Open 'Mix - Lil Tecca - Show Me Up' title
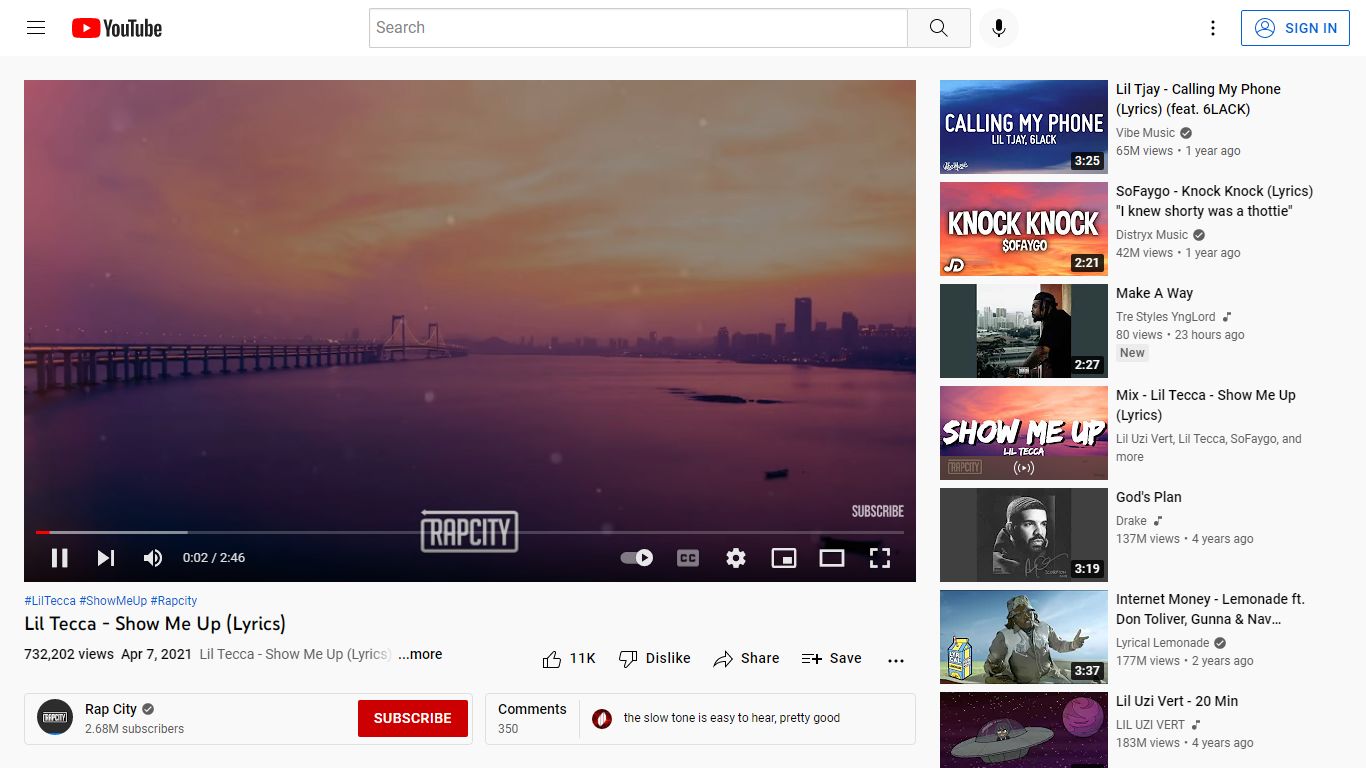This screenshot has width=1366, height=768. pyautogui.click(x=1206, y=405)
